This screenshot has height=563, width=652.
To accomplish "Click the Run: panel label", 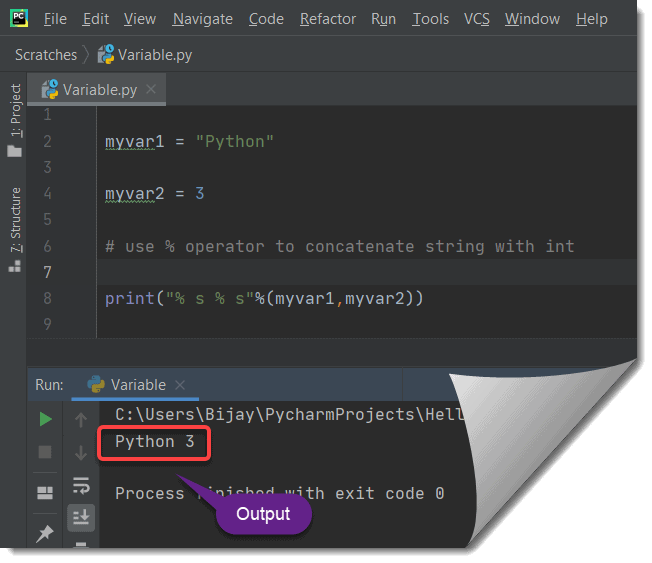I will (x=49, y=385).
